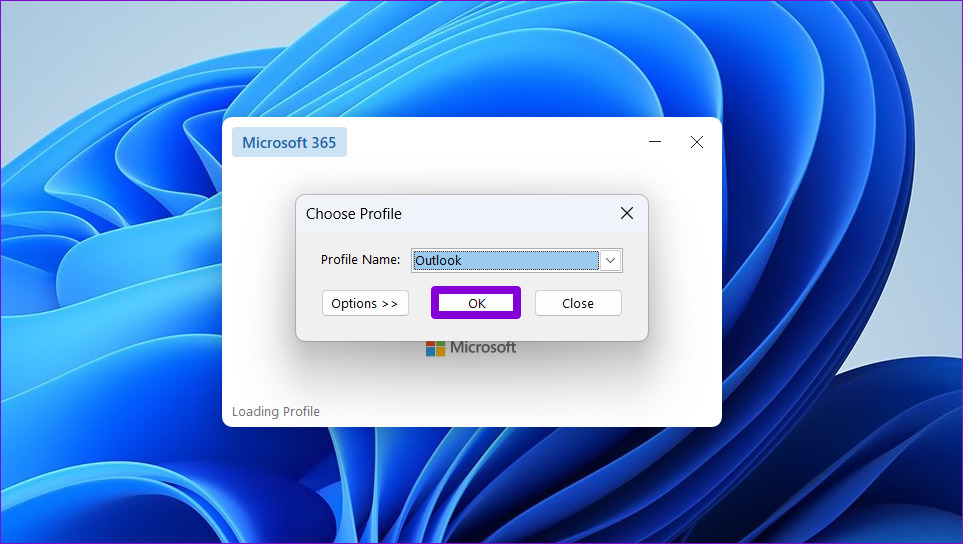Click the Microsoft 365 title label
This screenshot has height=544, width=963.
point(289,142)
